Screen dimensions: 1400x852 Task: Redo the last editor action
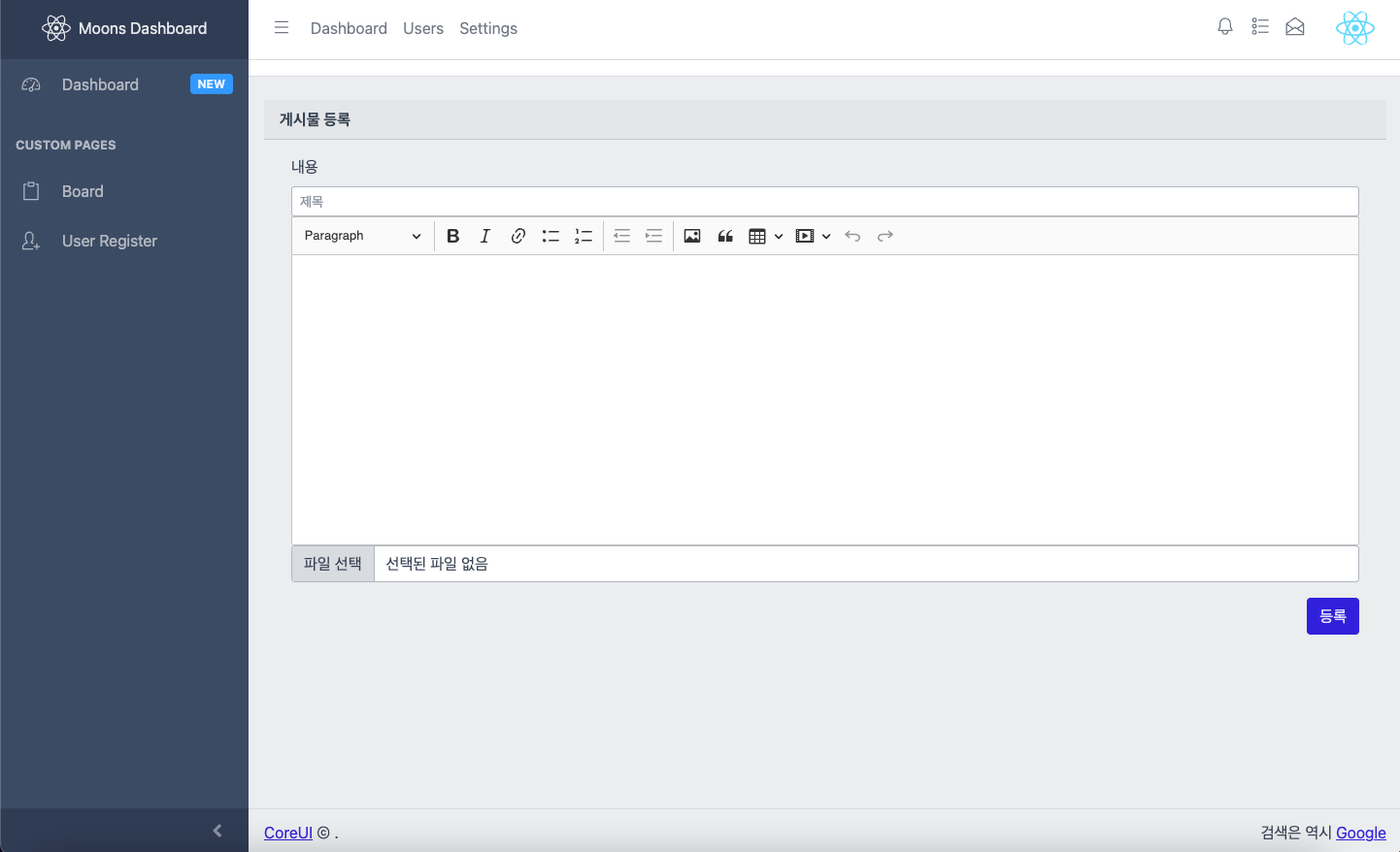[884, 236]
